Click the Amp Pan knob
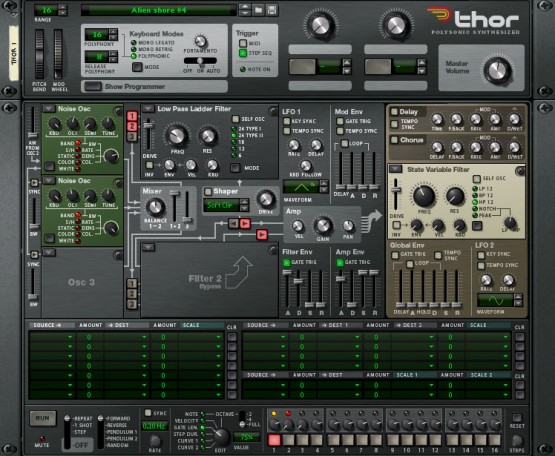 [348, 226]
